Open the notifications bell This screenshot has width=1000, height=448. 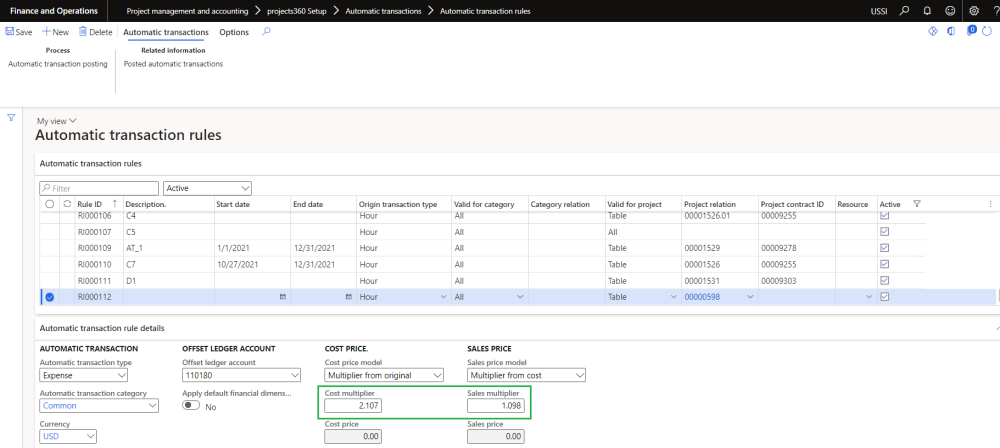click(x=926, y=11)
